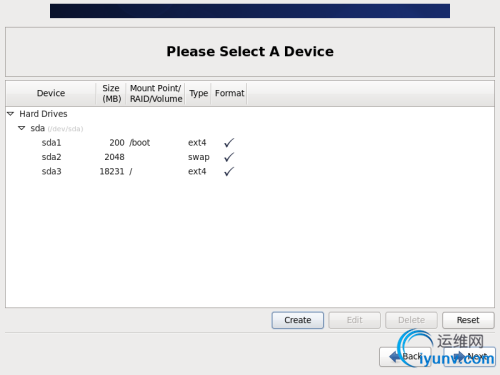The height and width of the screenshot is (375, 500).
Task: Select the sda2 partition row
Action: pos(250,157)
